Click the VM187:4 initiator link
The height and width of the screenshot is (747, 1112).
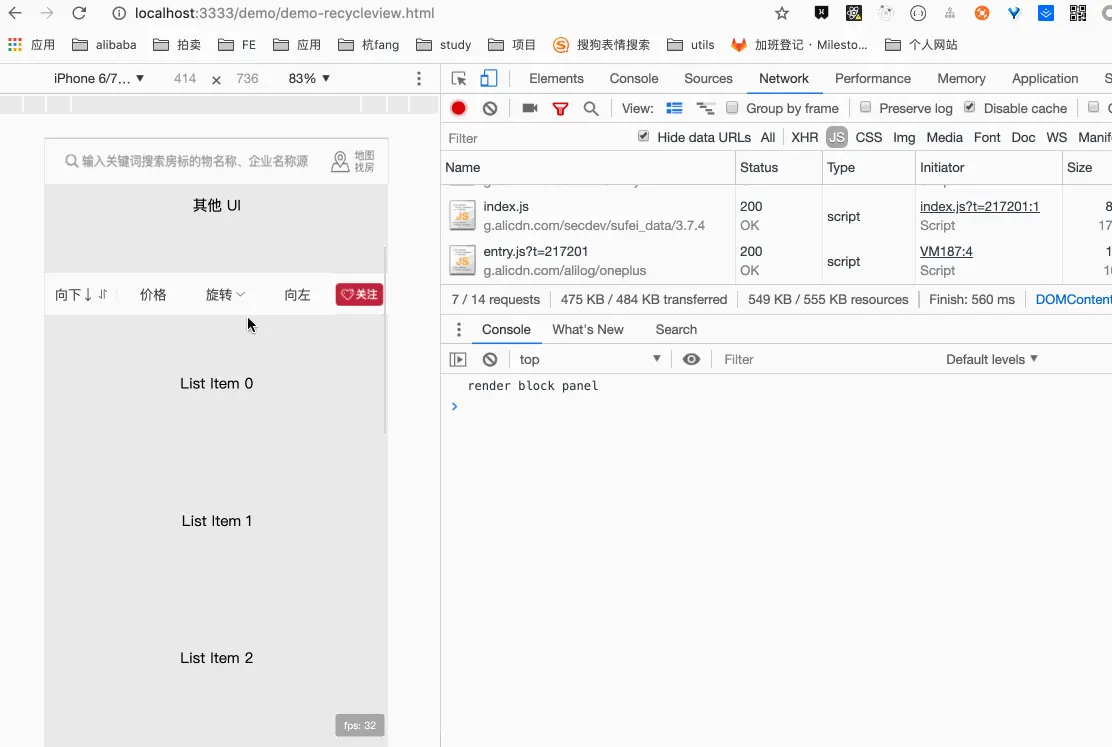946,252
